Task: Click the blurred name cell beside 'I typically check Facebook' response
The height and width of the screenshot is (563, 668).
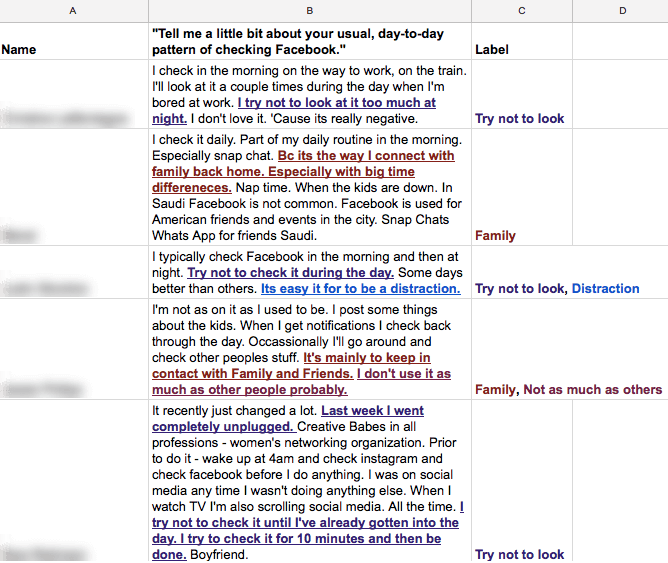Action: click(74, 272)
